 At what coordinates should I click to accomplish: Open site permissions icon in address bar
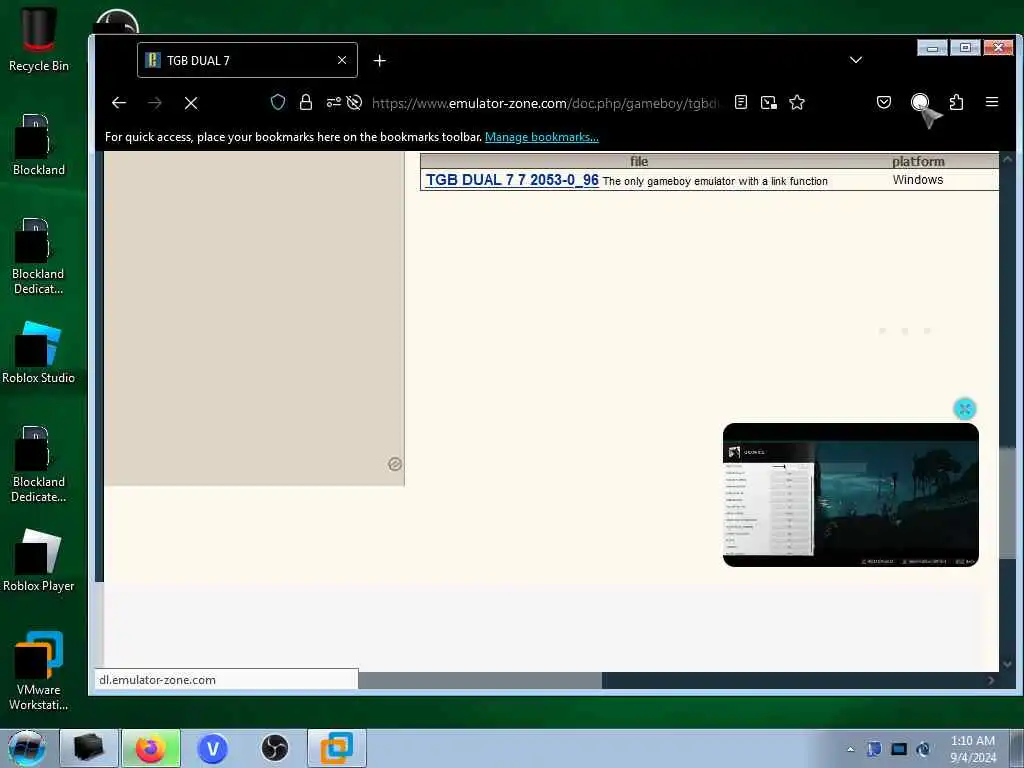coord(334,102)
